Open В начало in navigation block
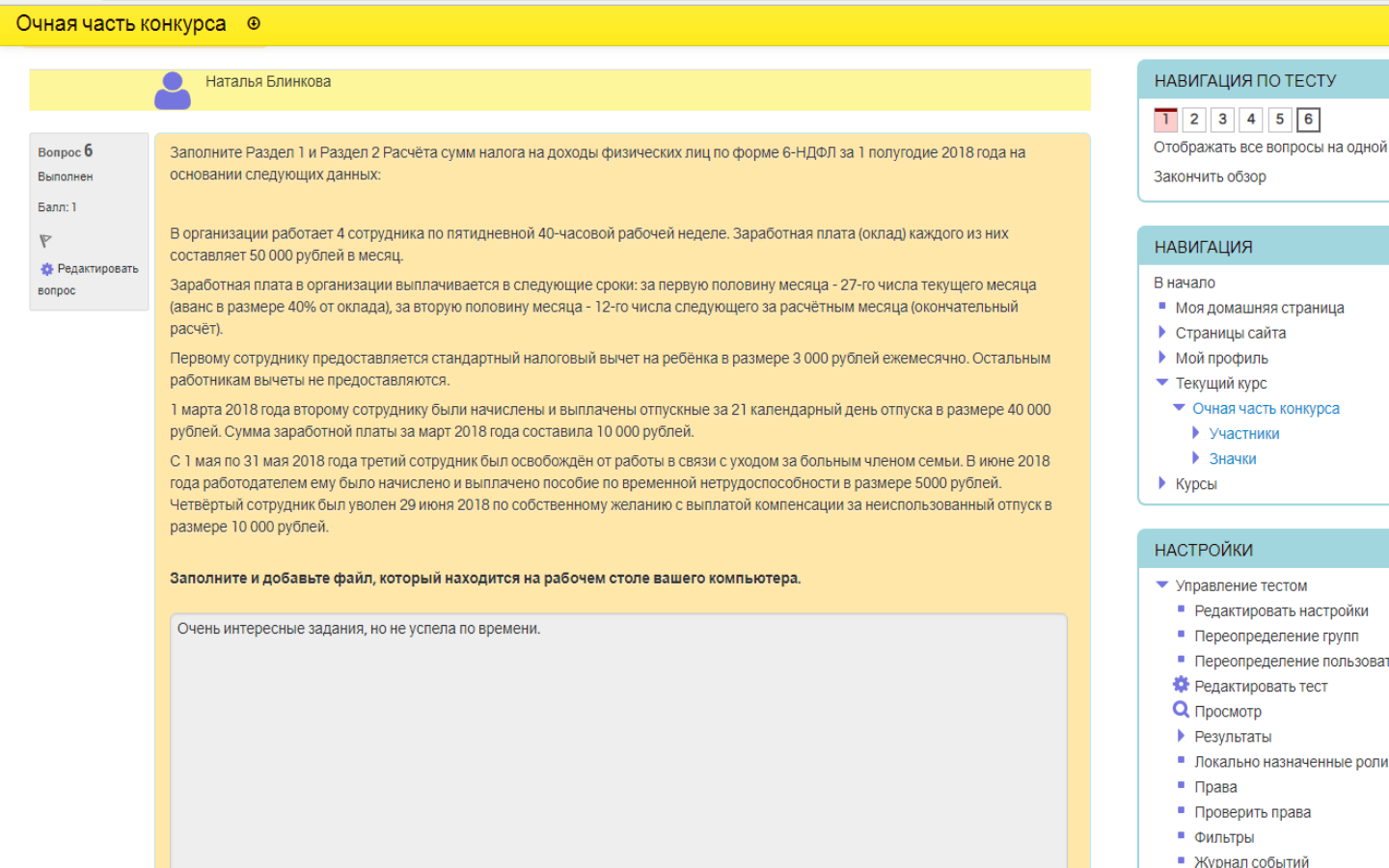1389x868 pixels. tap(1185, 283)
